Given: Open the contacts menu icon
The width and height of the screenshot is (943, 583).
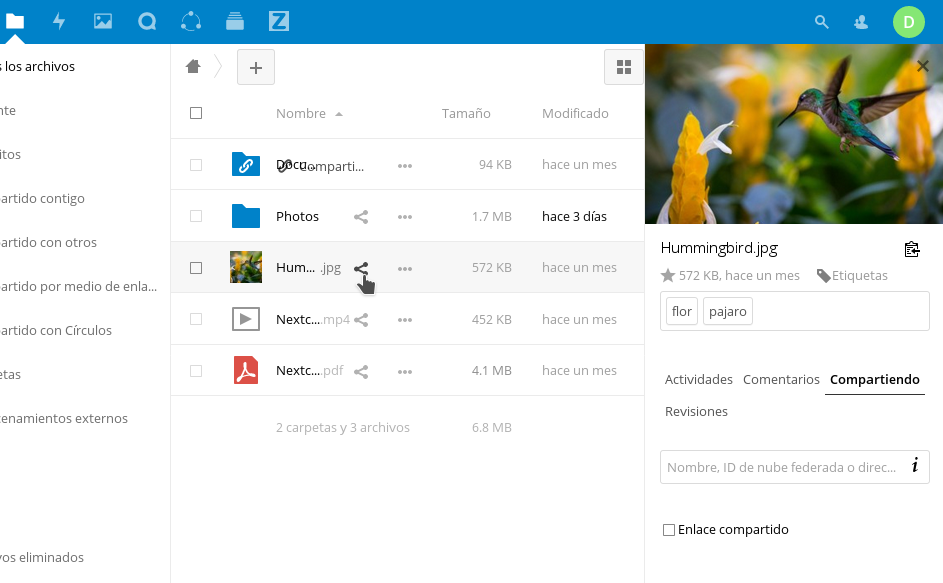Looking at the screenshot, I should [861, 22].
